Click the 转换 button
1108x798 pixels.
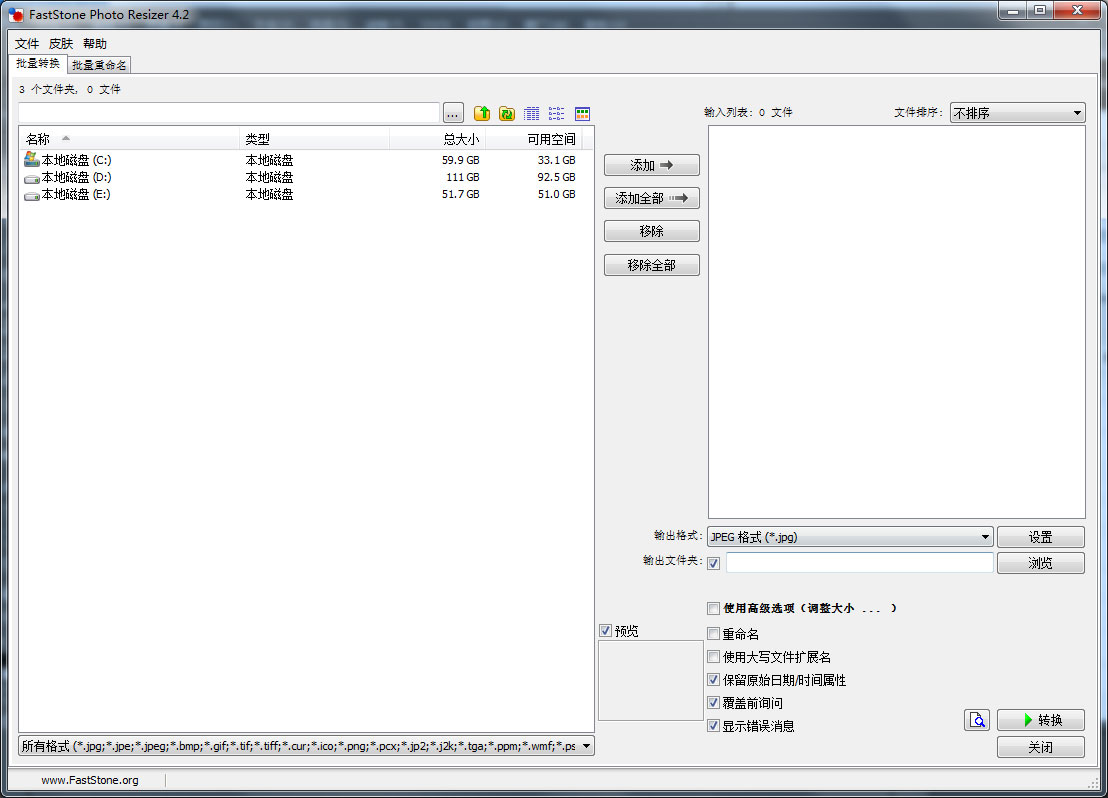click(x=1040, y=720)
